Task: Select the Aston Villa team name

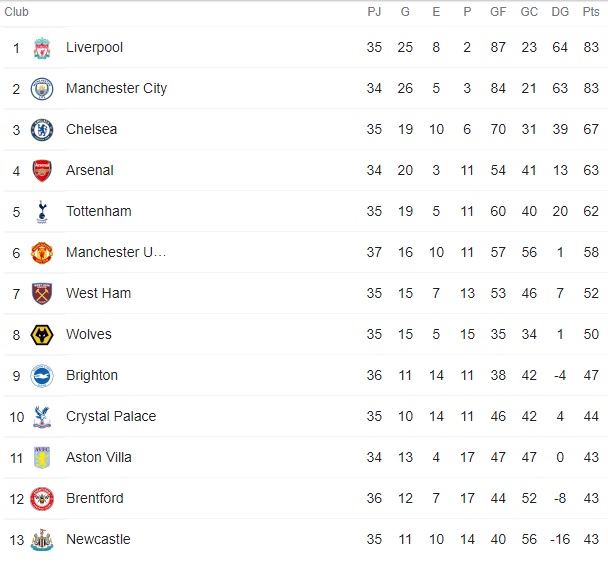Action: tap(99, 458)
